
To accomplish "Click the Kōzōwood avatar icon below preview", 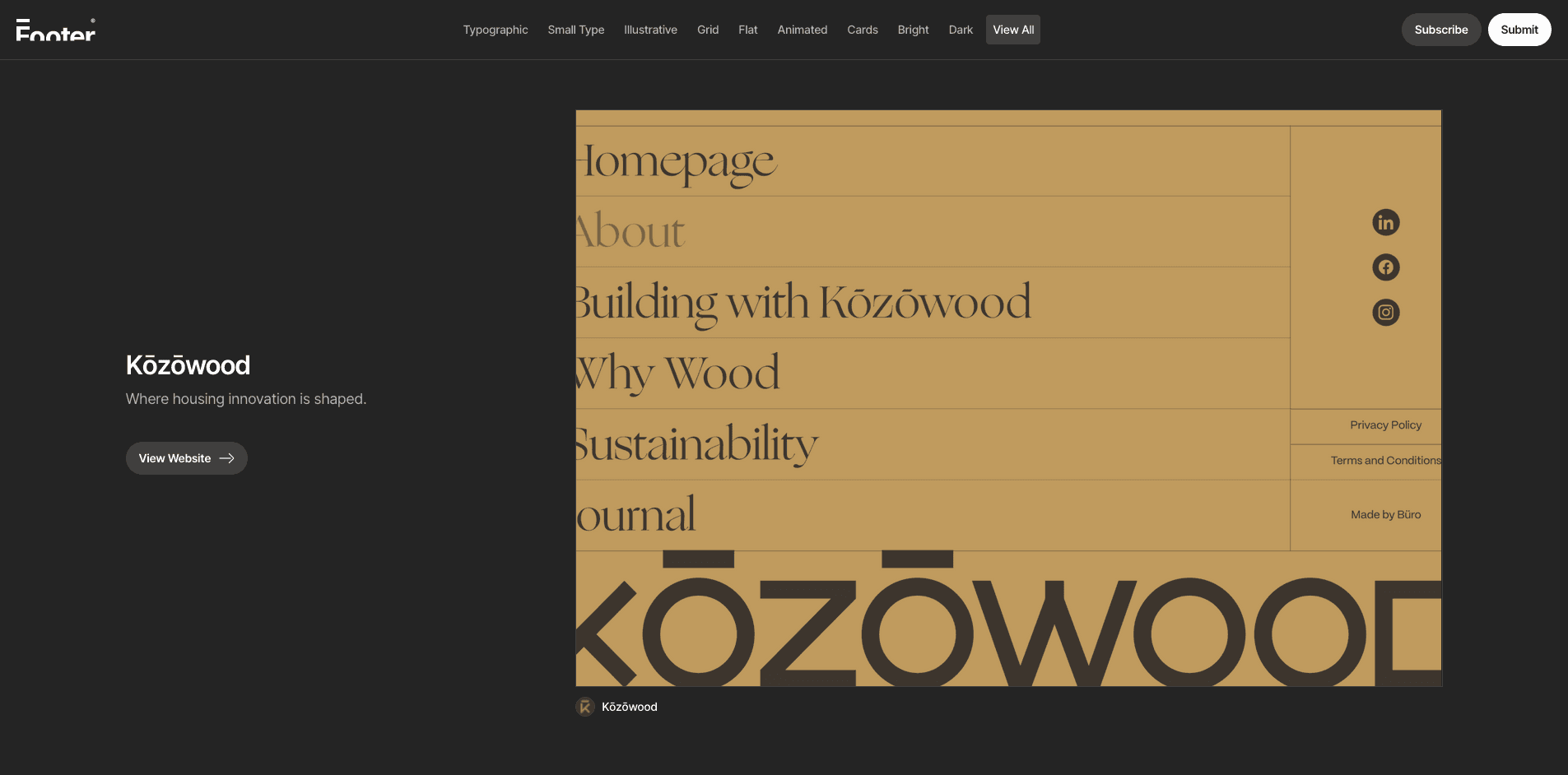I will tap(585, 707).
